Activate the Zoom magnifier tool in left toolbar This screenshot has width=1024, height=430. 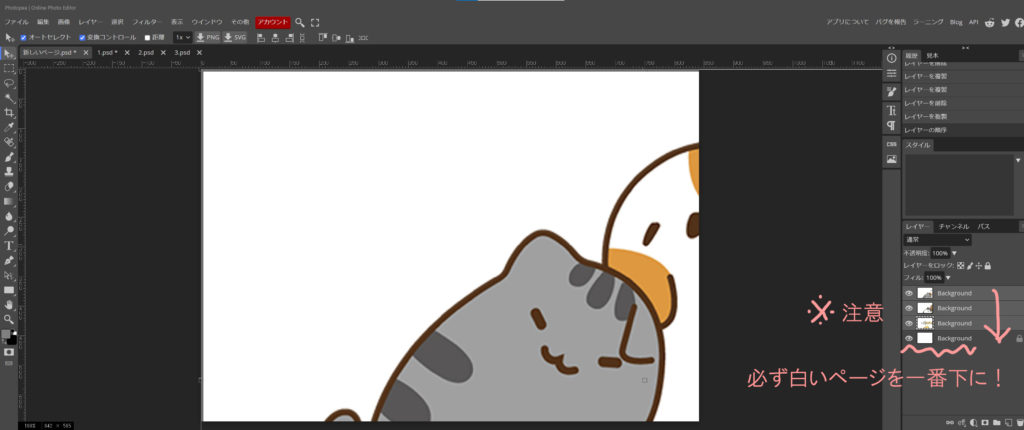point(9,319)
